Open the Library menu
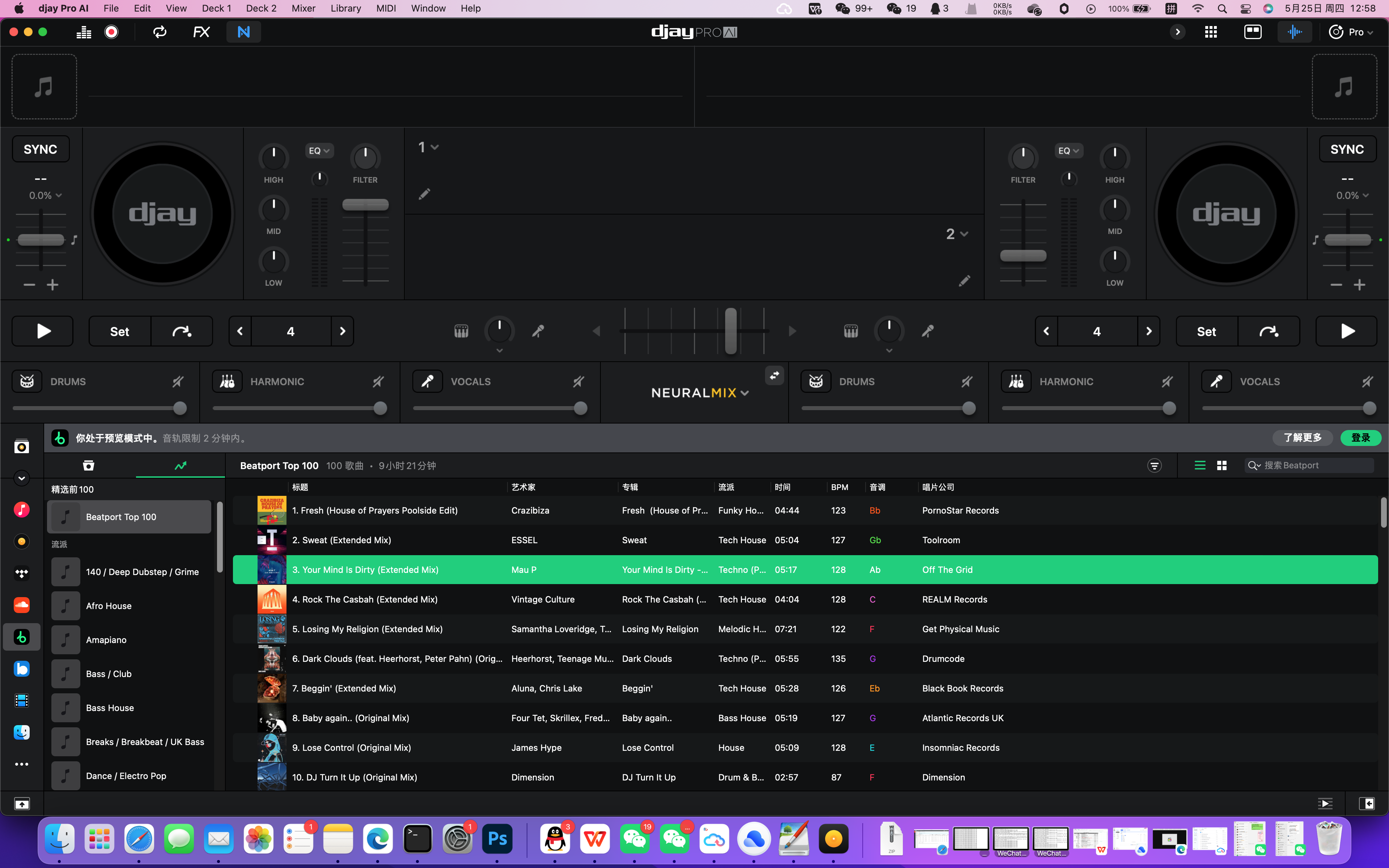1389x868 pixels. coord(345,8)
